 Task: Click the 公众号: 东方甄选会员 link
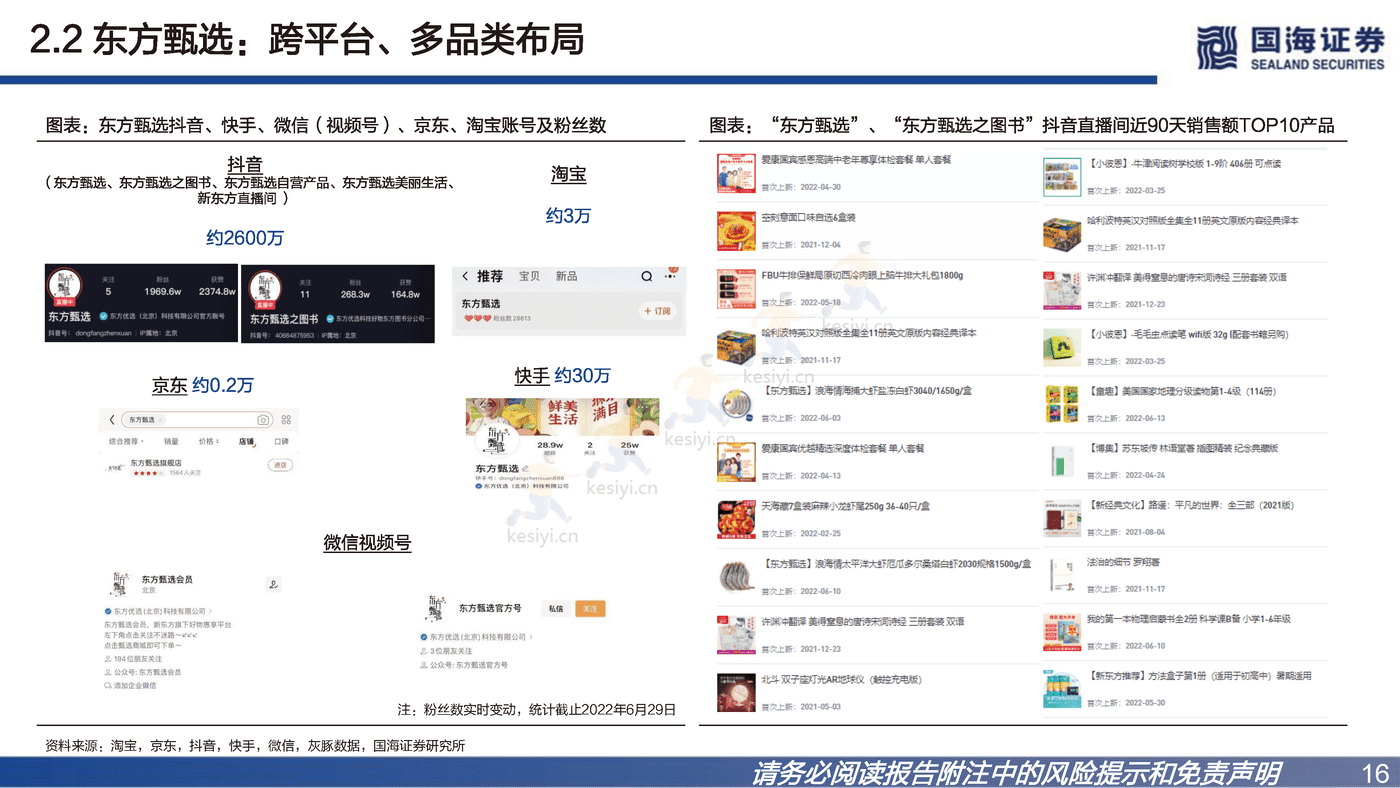click(x=143, y=672)
